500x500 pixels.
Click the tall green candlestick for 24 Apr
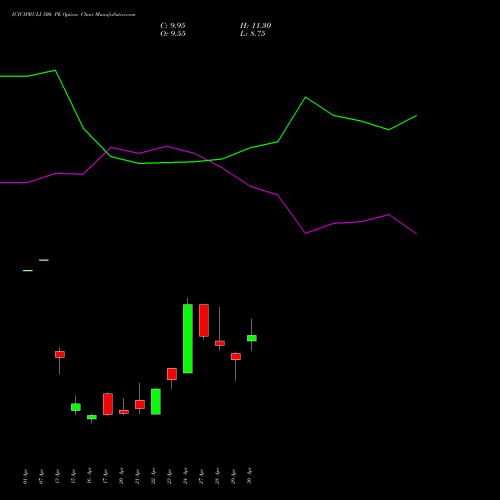[188, 338]
